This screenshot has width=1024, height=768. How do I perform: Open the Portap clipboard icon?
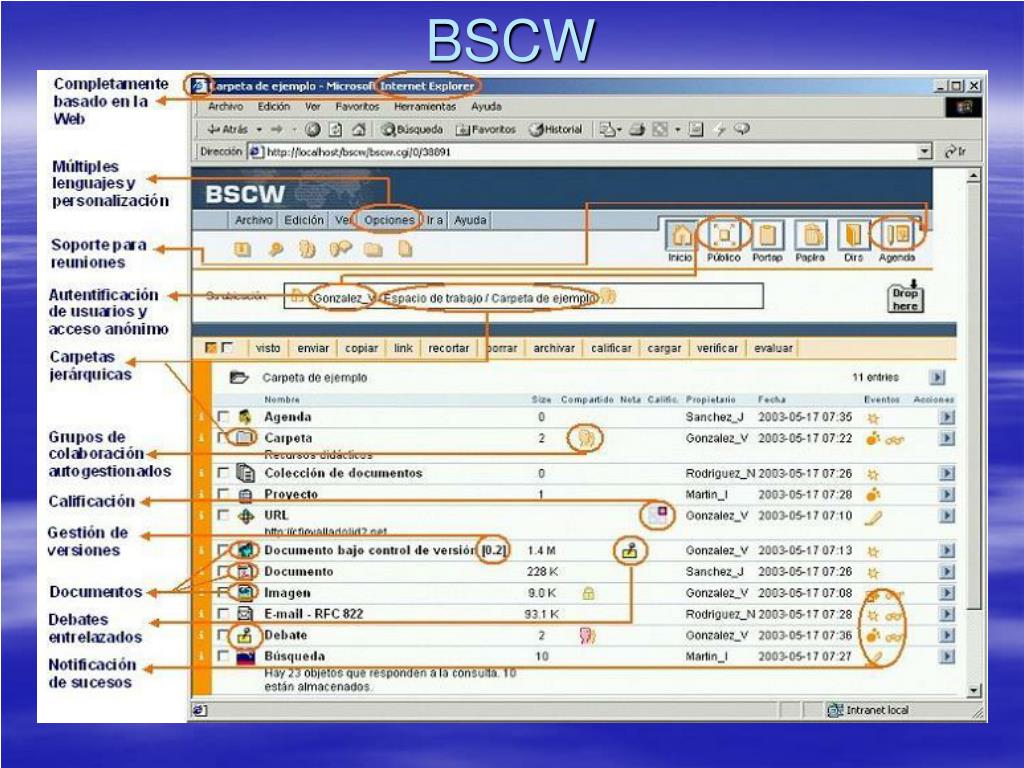[767, 234]
